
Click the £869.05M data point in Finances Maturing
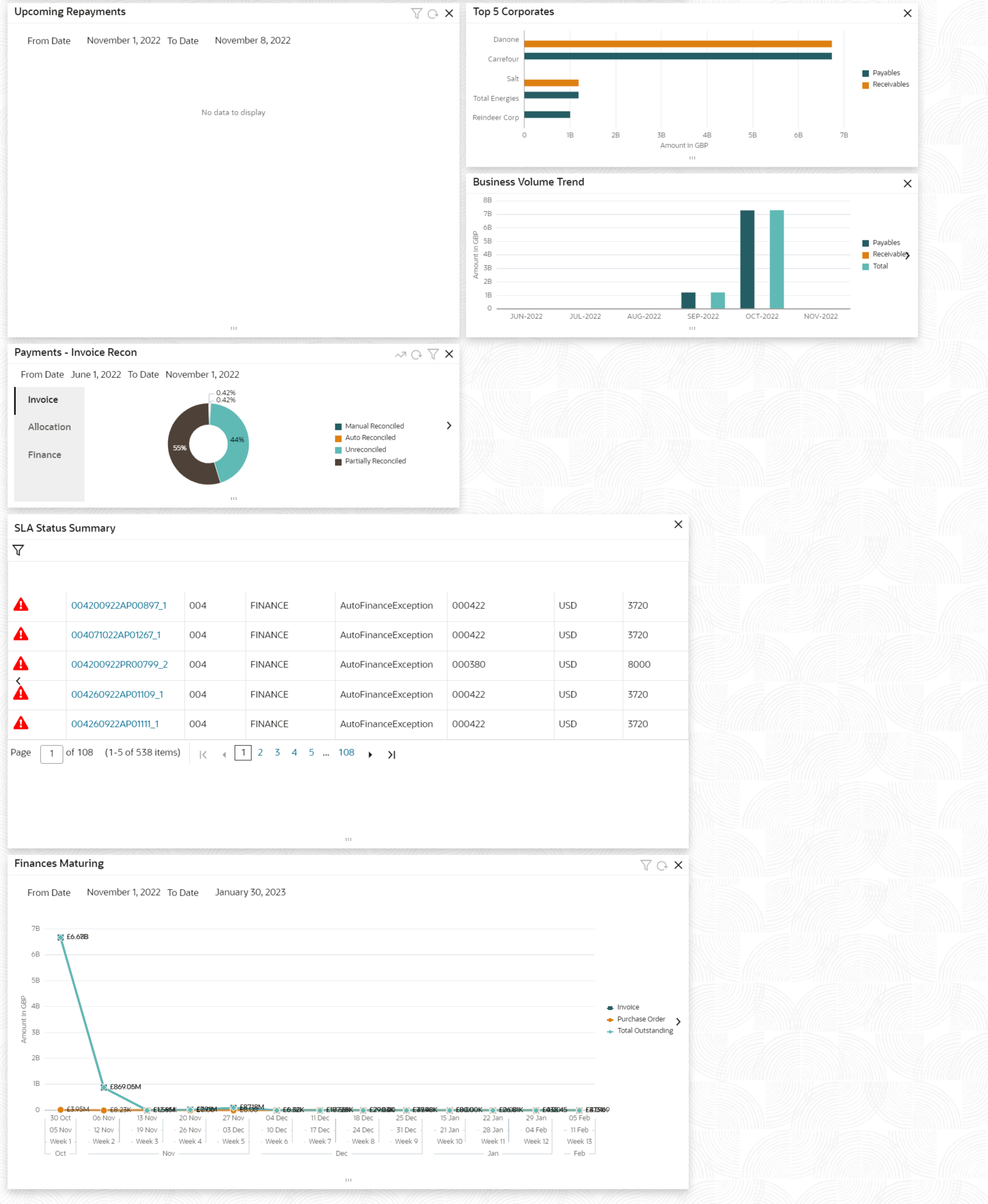[104, 1087]
